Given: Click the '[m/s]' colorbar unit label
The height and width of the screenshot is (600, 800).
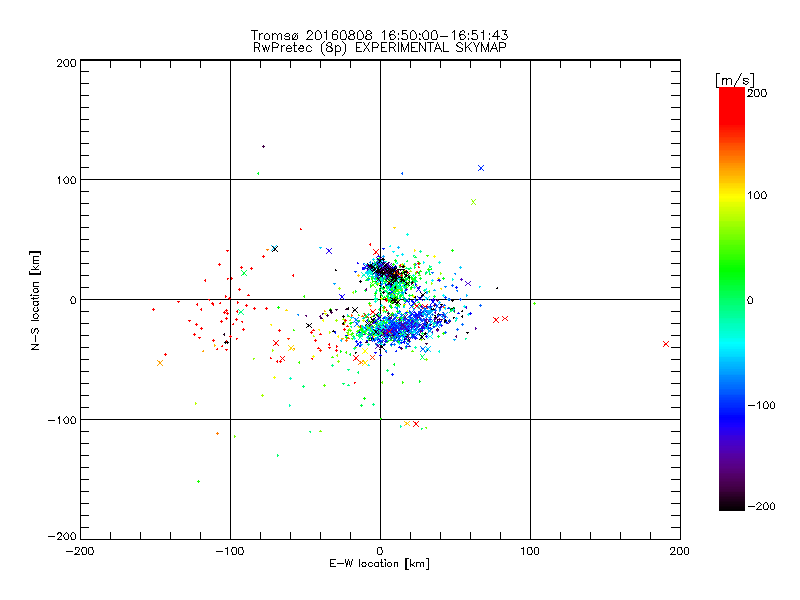Looking at the screenshot, I should (x=735, y=80).
